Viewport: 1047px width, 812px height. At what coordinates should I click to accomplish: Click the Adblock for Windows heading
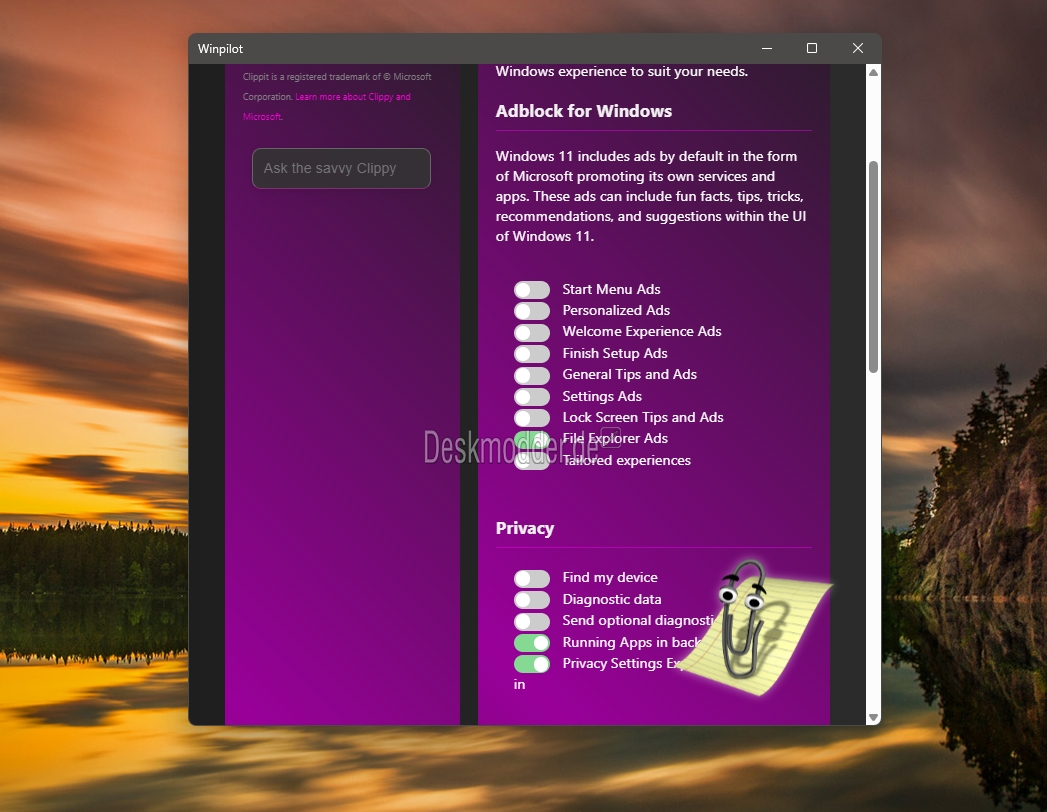[x=584, y=111]
